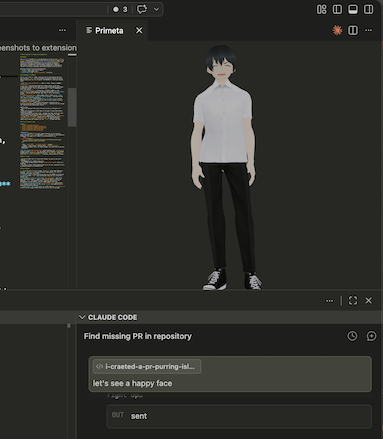The image size is (383, 439).
Task: Start a new Claude Code chat
Action: click(x=371, y=336)
